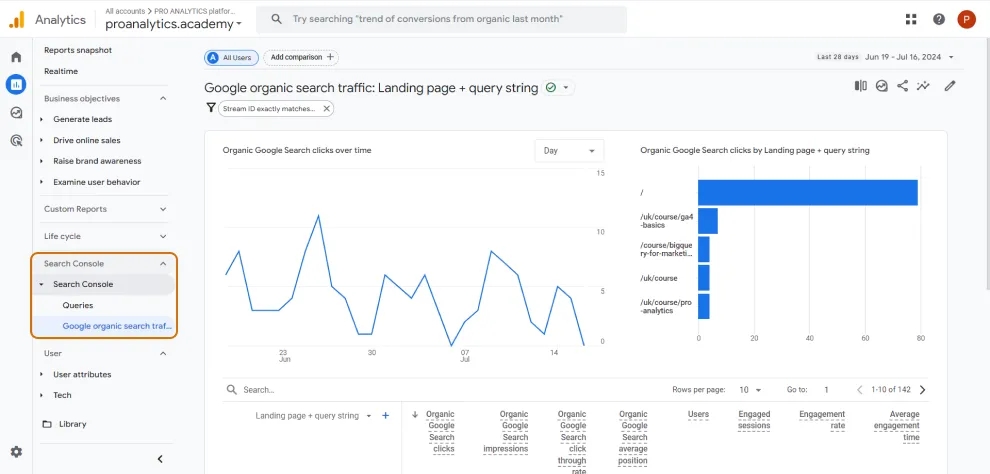
Task: Sort by the Engaged sessions column header
Action: (x=754, y=420)
